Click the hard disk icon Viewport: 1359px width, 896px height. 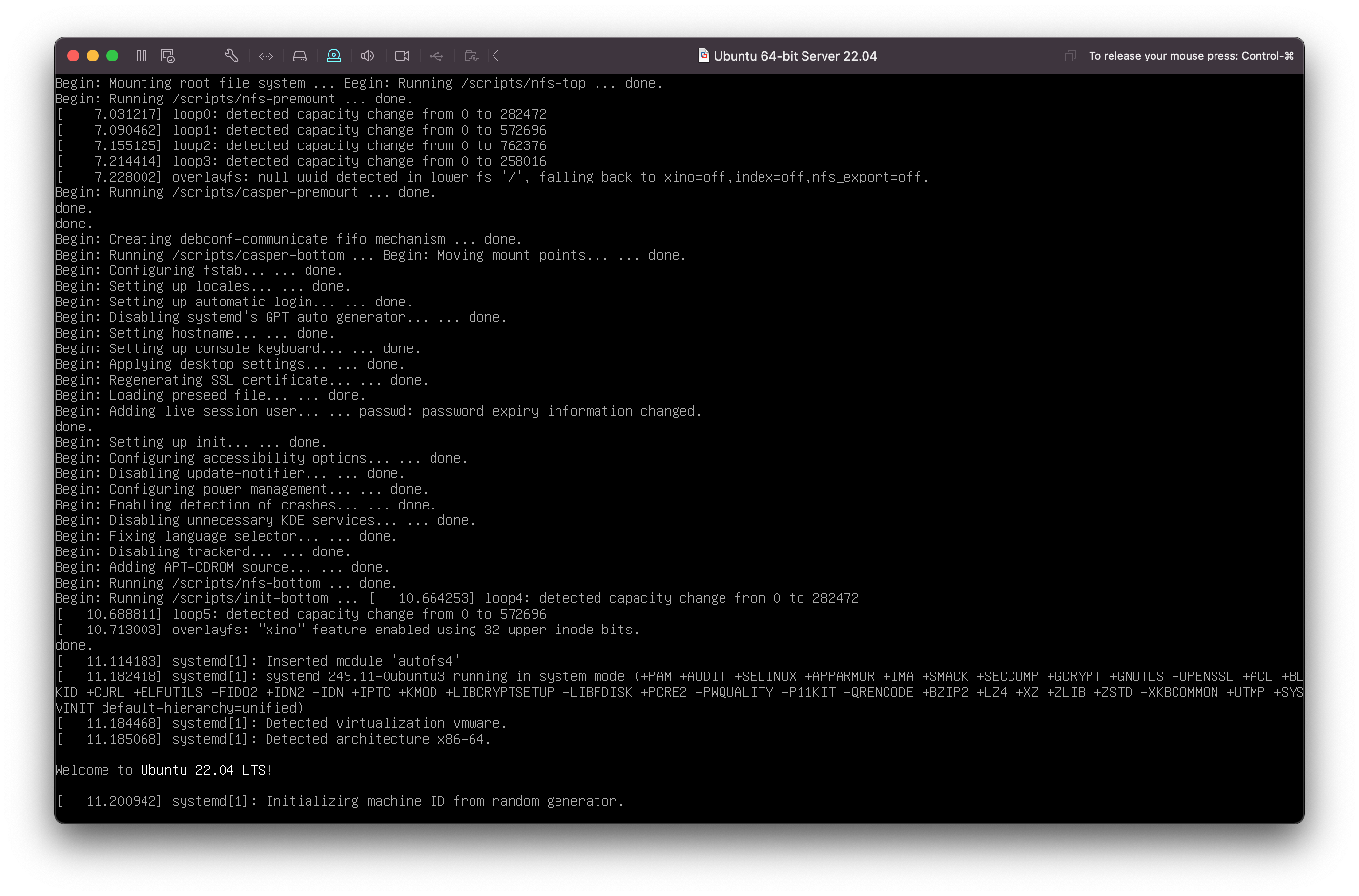(x=299, y=56)
